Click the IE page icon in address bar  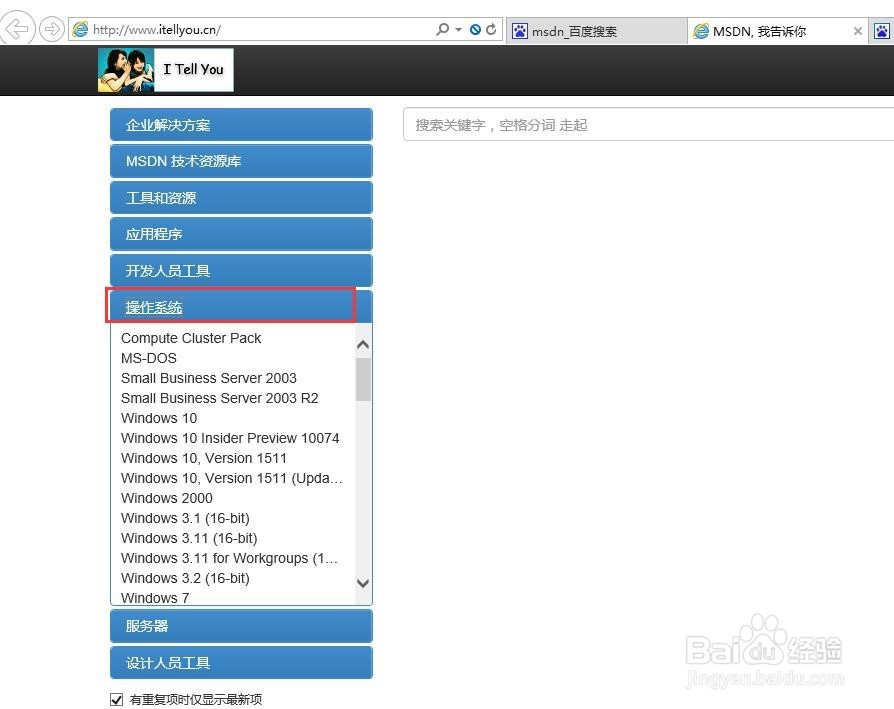[80, 29]
